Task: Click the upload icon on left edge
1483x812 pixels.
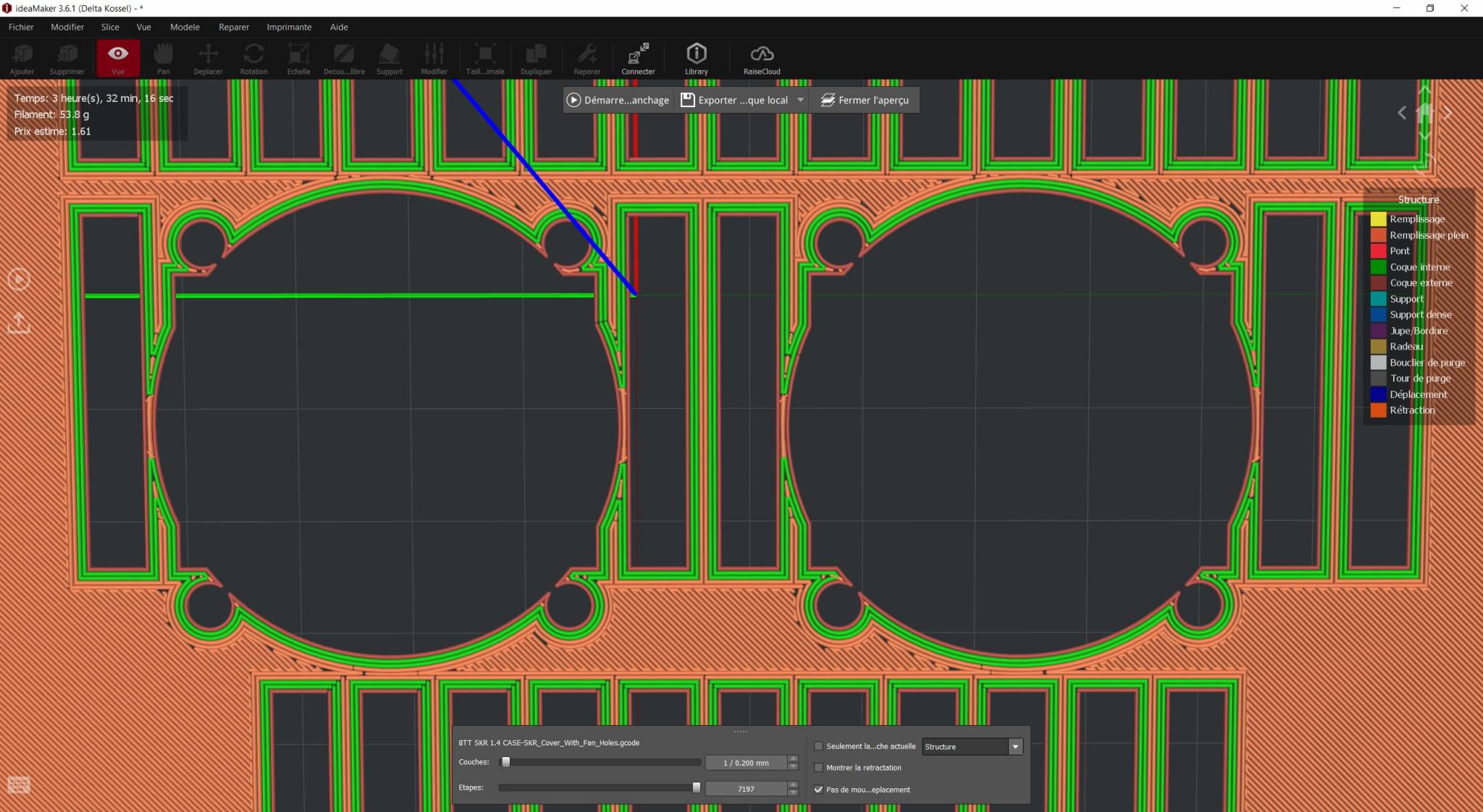Action: tap(19, 323)
